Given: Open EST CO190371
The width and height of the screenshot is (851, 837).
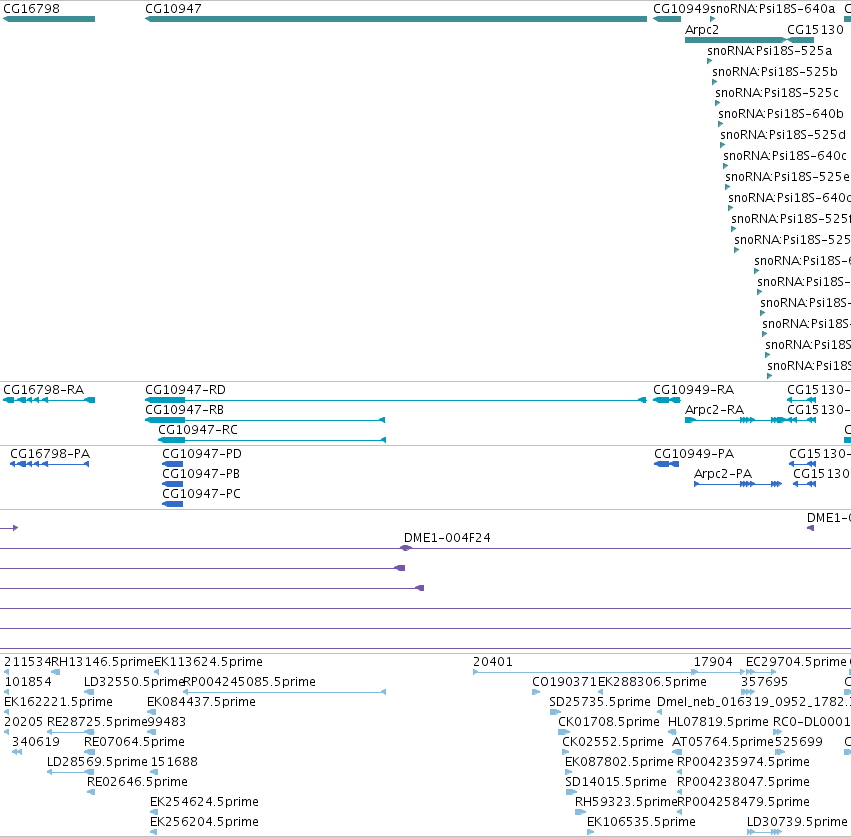Looking at the screenshot, I should [564, 682].
